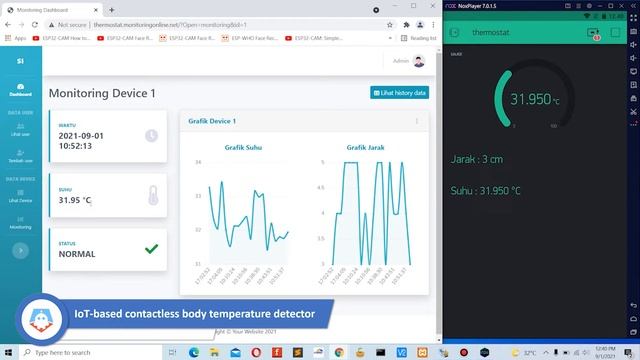
Task: Open Lihat Device sidebar item
Action: tap(20, 196)
